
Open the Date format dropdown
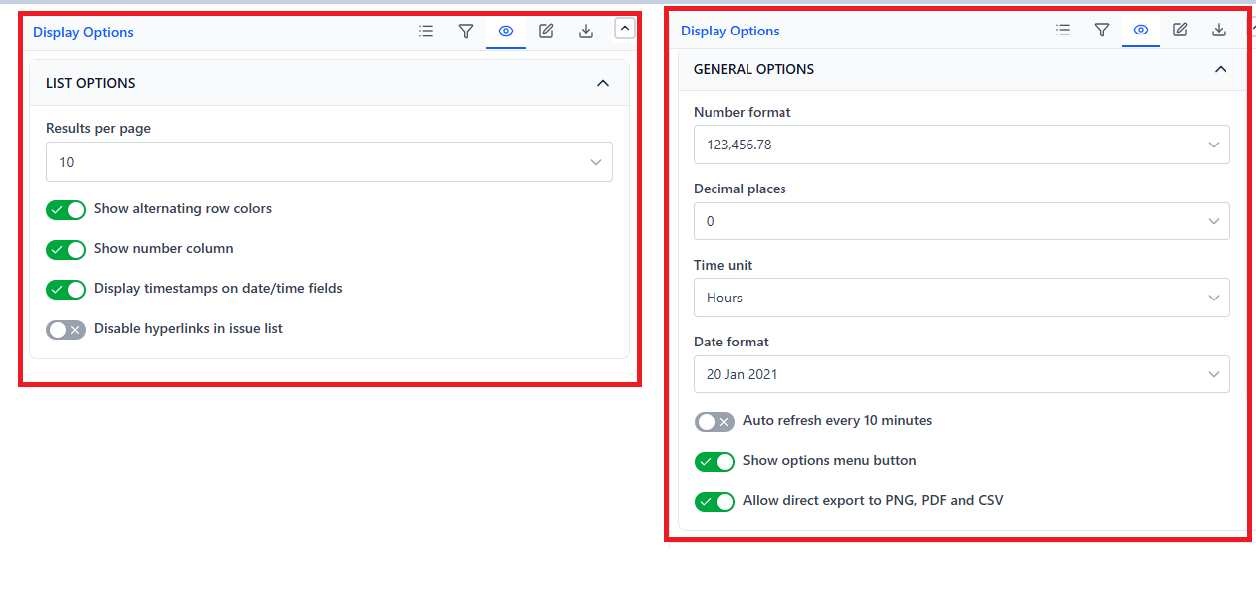coord(962,374)
